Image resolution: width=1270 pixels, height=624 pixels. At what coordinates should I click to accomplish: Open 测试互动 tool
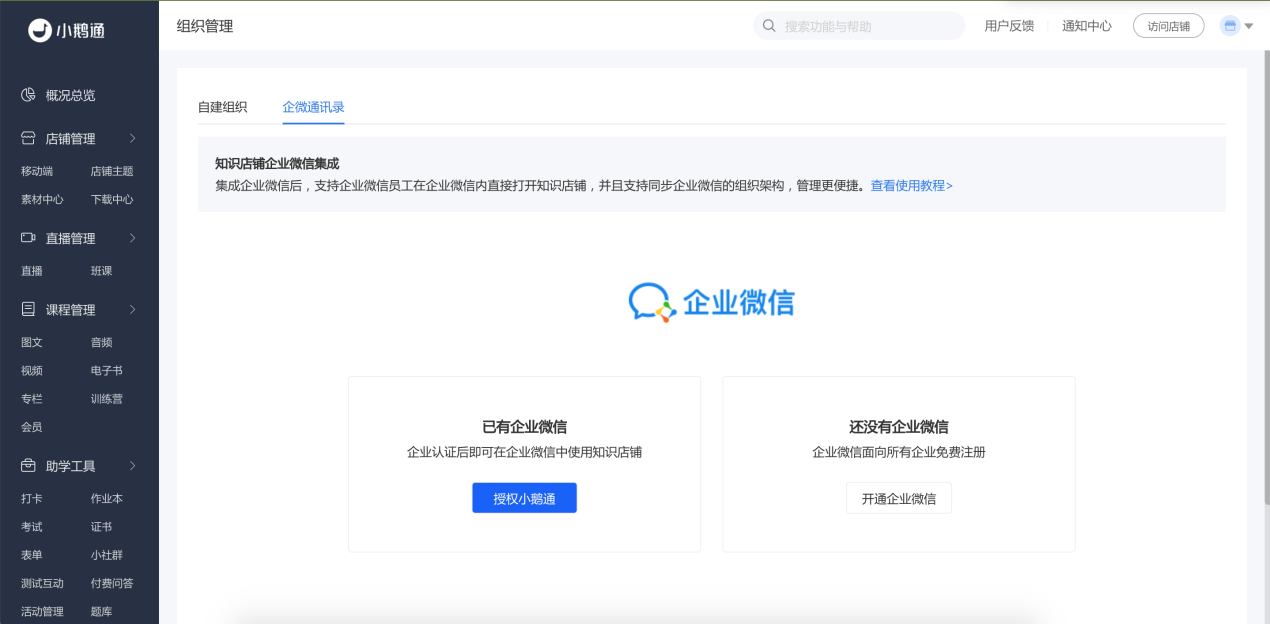point(42,583)
